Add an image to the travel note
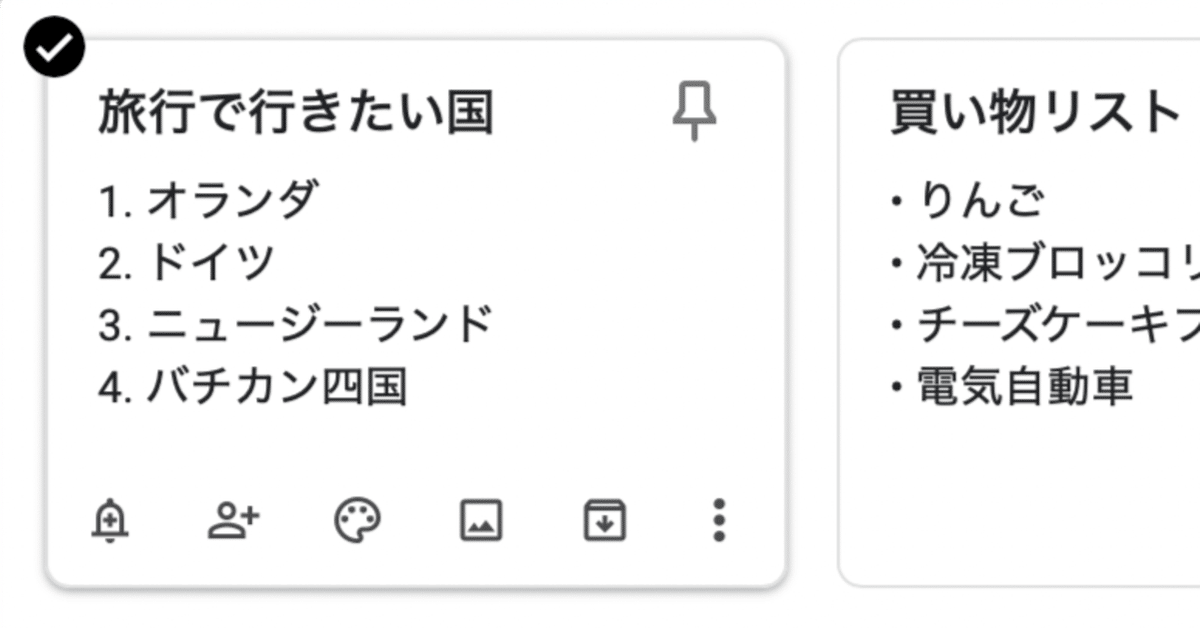The image size is (1200, 628). click(x=482, y=518)
